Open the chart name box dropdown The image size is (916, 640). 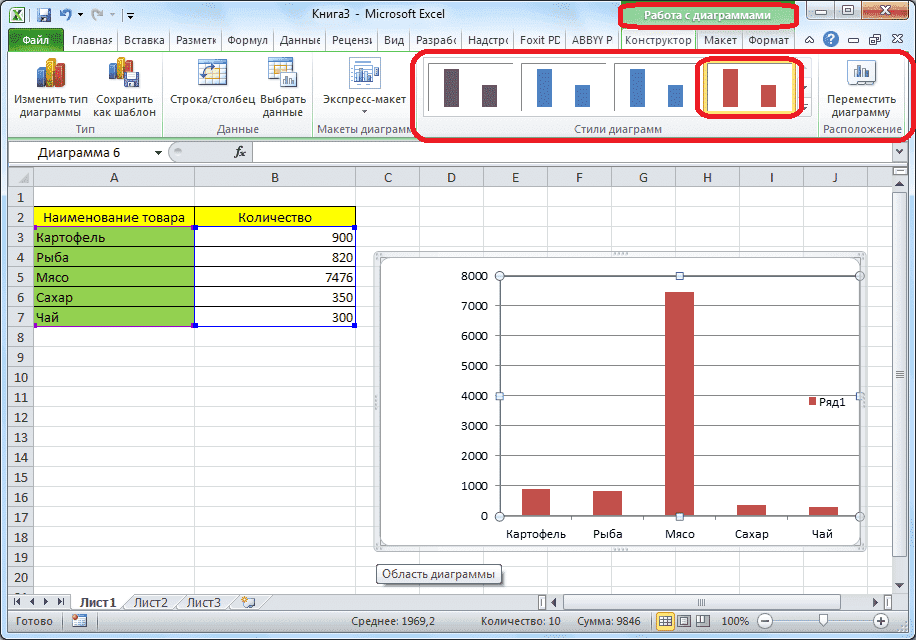point(160,152)
